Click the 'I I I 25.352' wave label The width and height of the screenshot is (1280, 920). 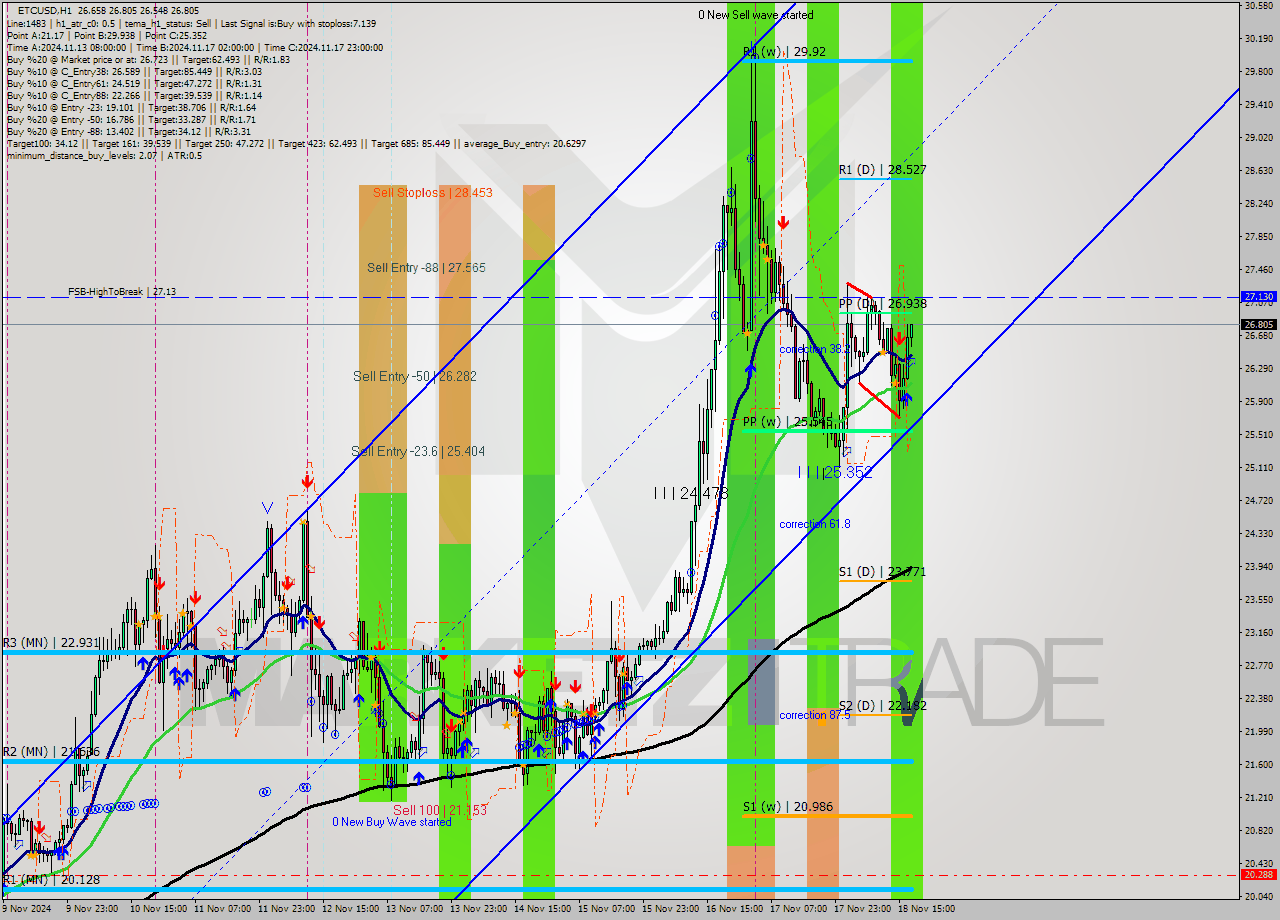[x=835, y=472]
